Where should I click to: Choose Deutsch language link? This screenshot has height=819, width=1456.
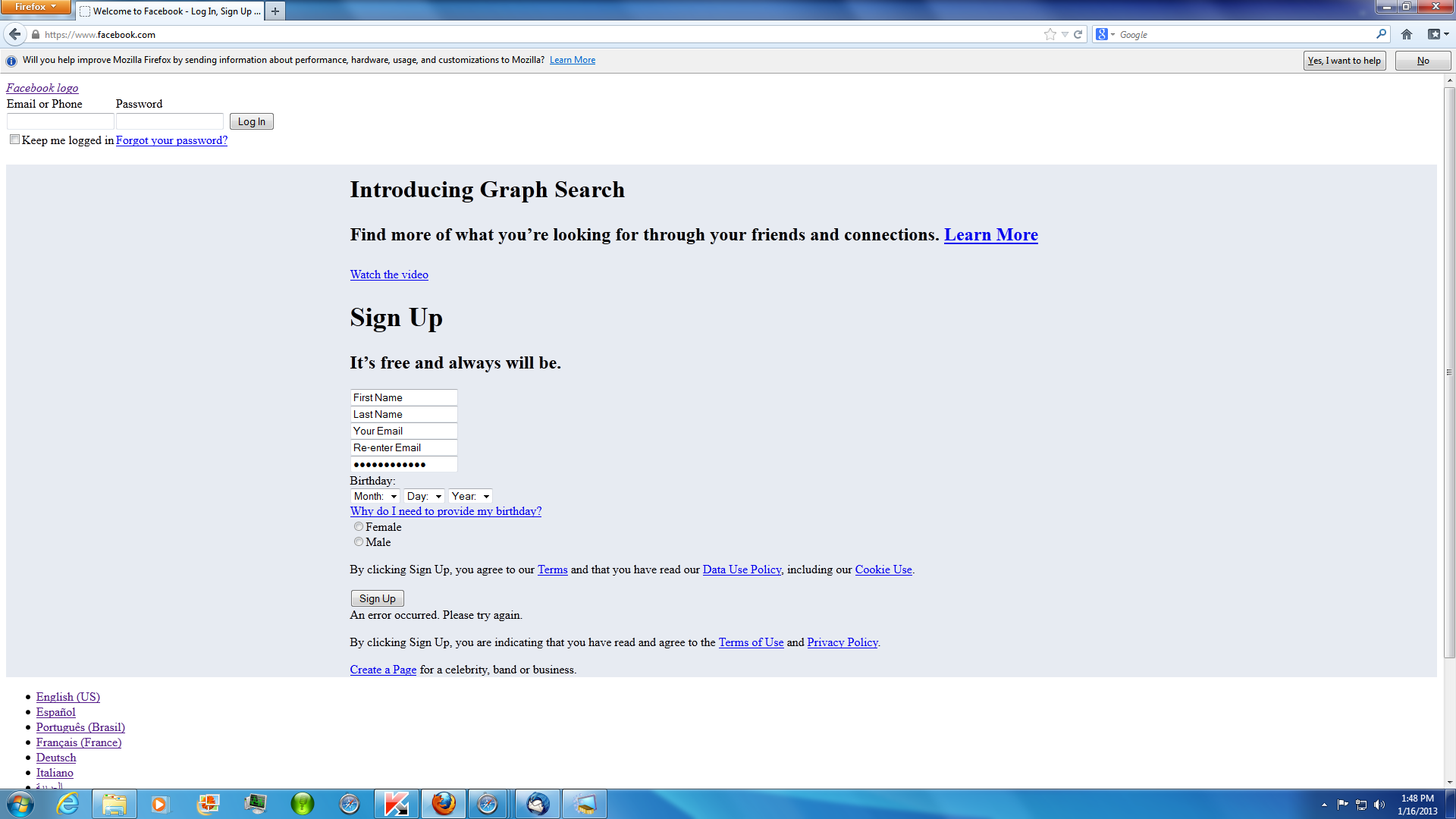pyautogui.click(x=56, y=758)
